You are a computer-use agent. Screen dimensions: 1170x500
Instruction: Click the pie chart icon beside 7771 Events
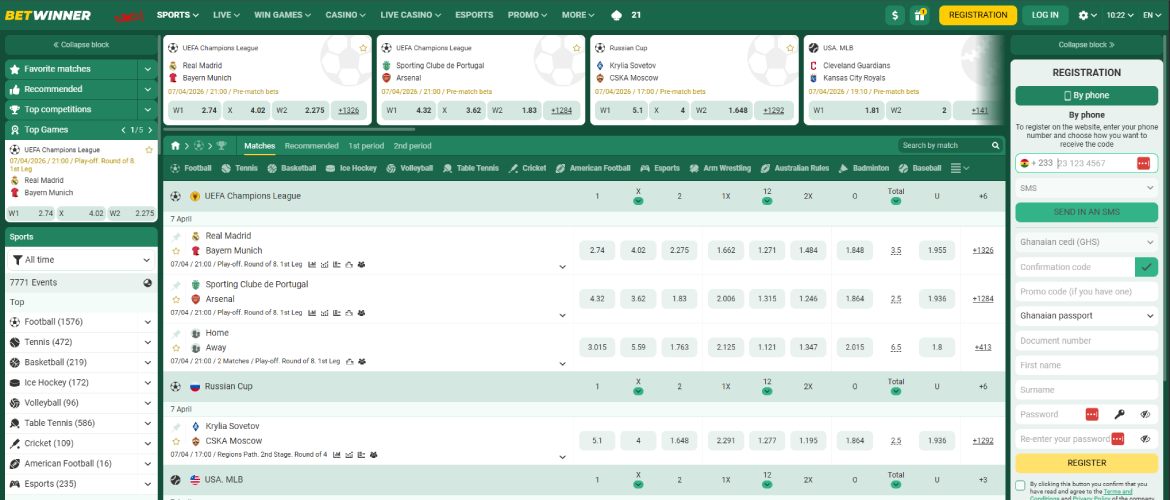tap(148, 283)
